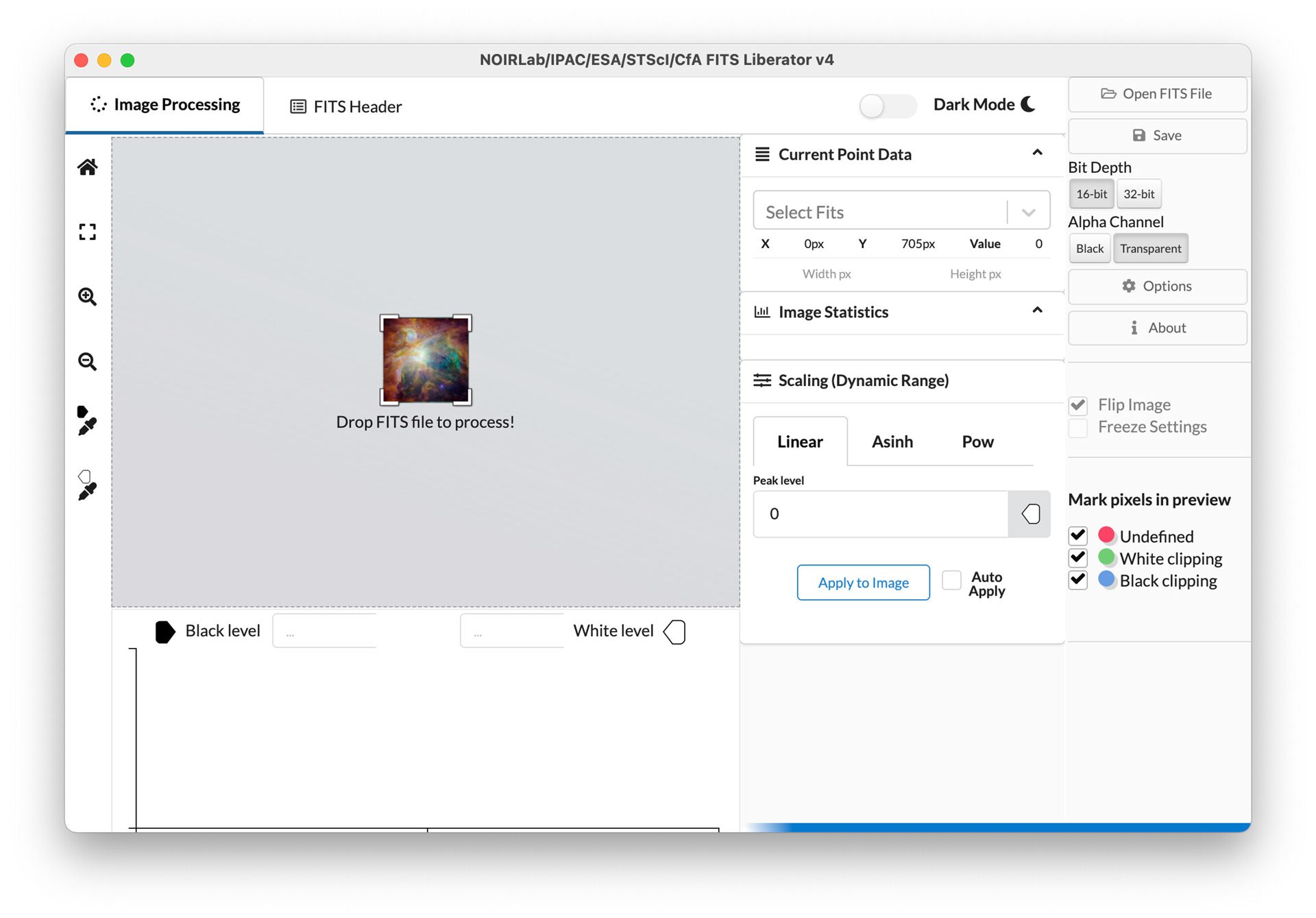
Task: Select 16-bit bit depth
Action: coord(1091,194)
